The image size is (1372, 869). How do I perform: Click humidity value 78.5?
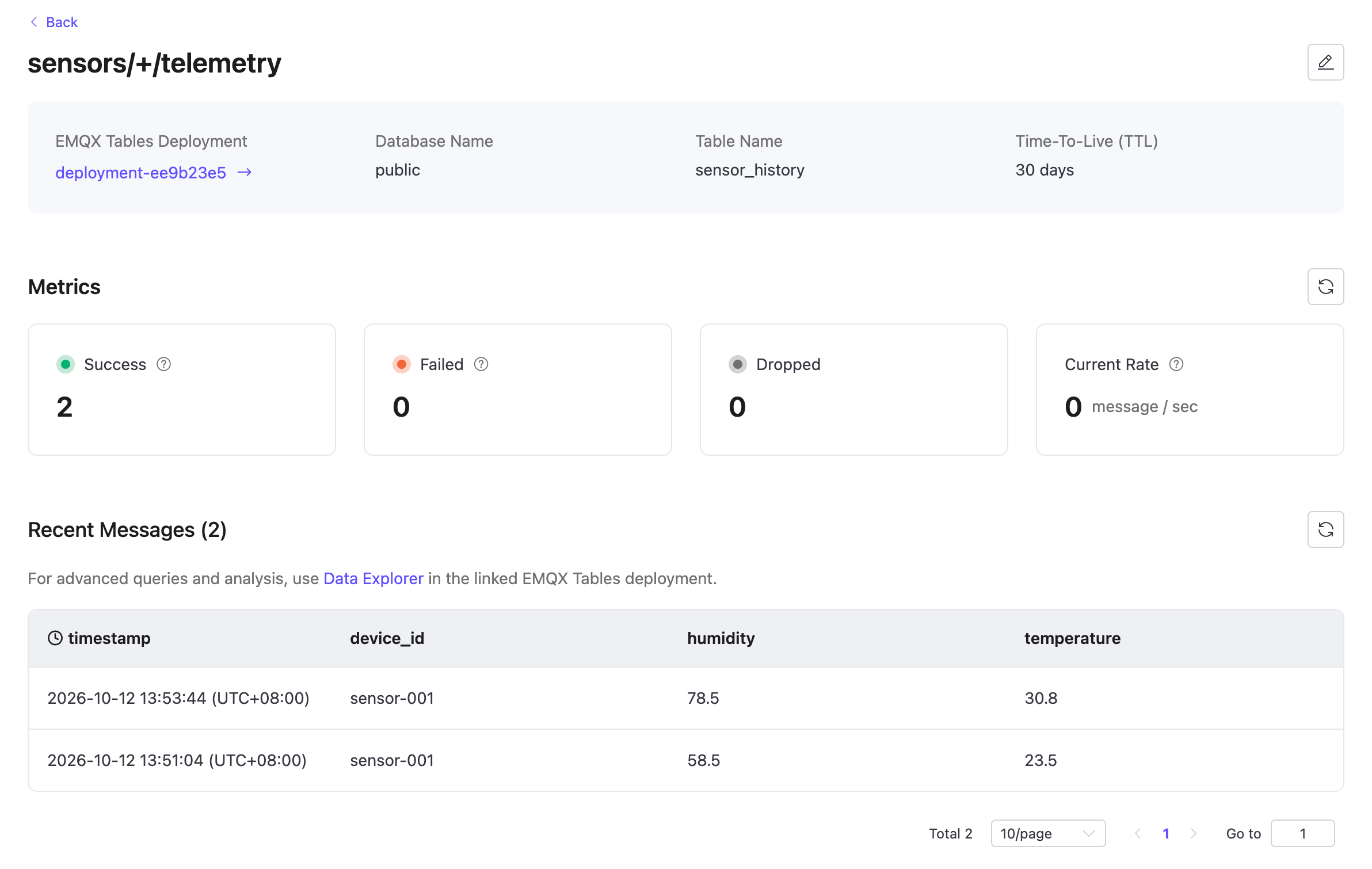(x=703, y=698)
